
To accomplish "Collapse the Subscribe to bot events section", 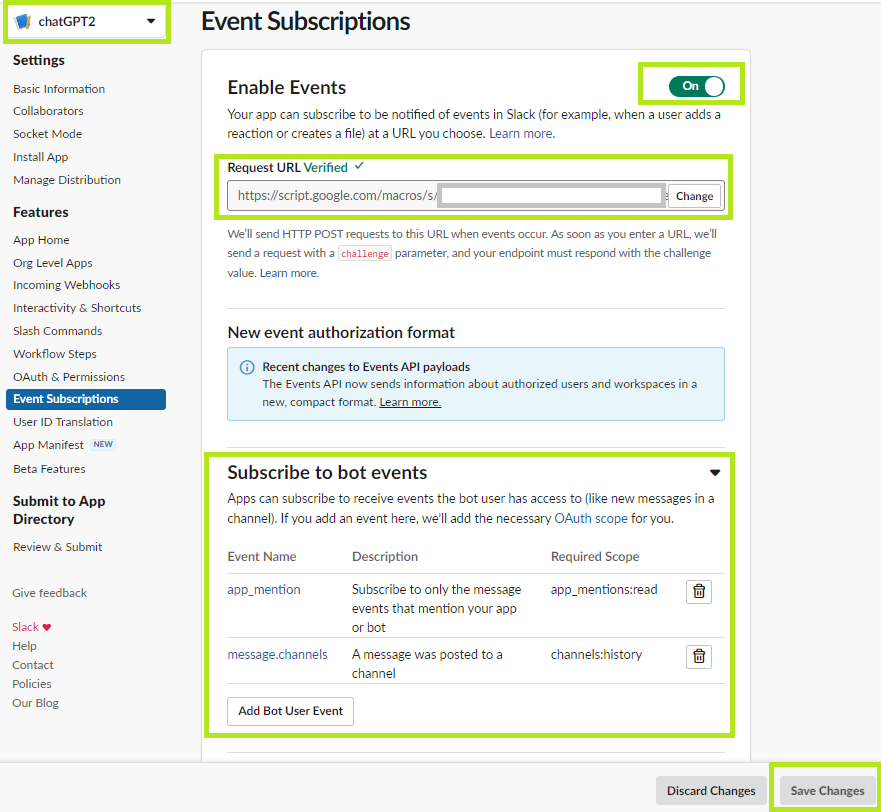I will [x=714, y=473].
